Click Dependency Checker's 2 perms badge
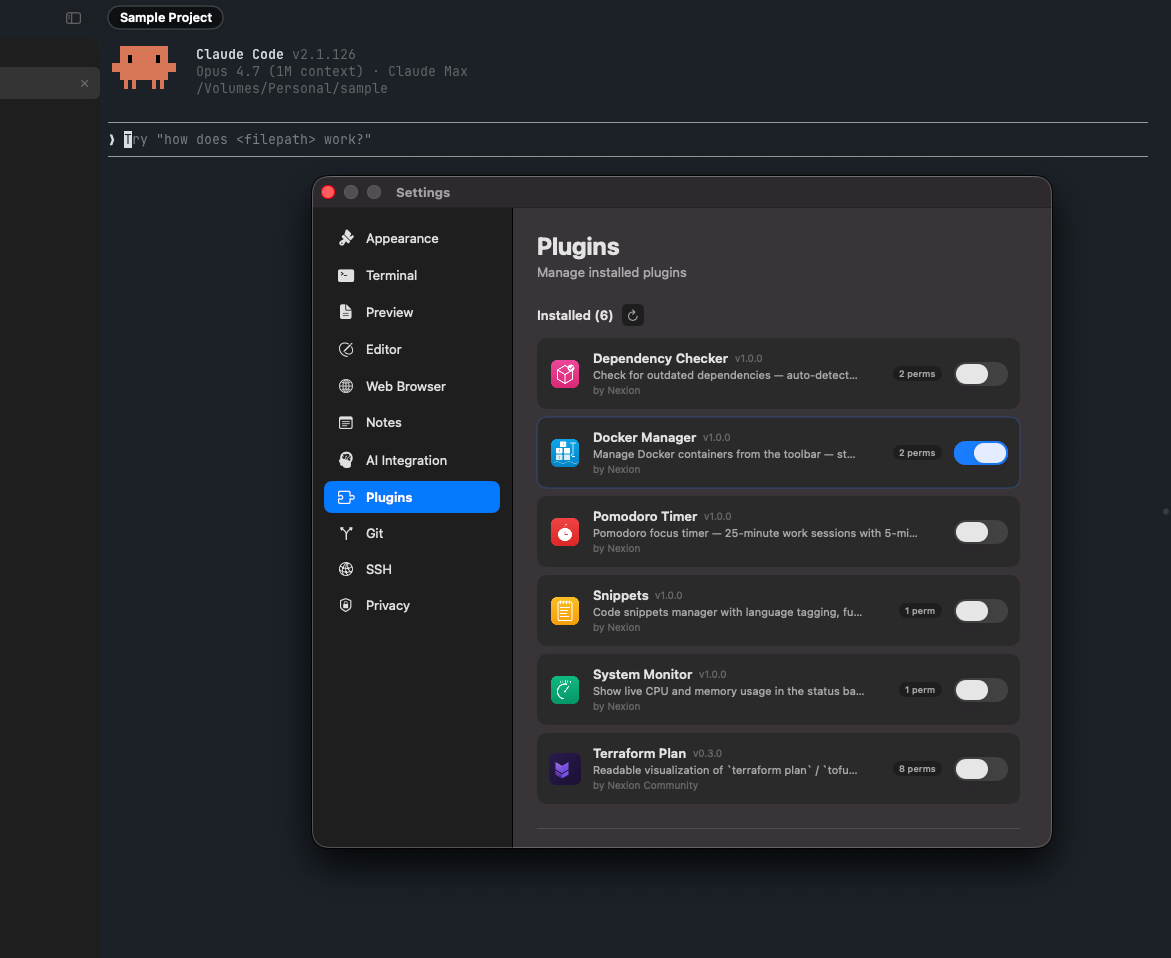Viewport: 1171px width, 958px height. coord(917,374)
